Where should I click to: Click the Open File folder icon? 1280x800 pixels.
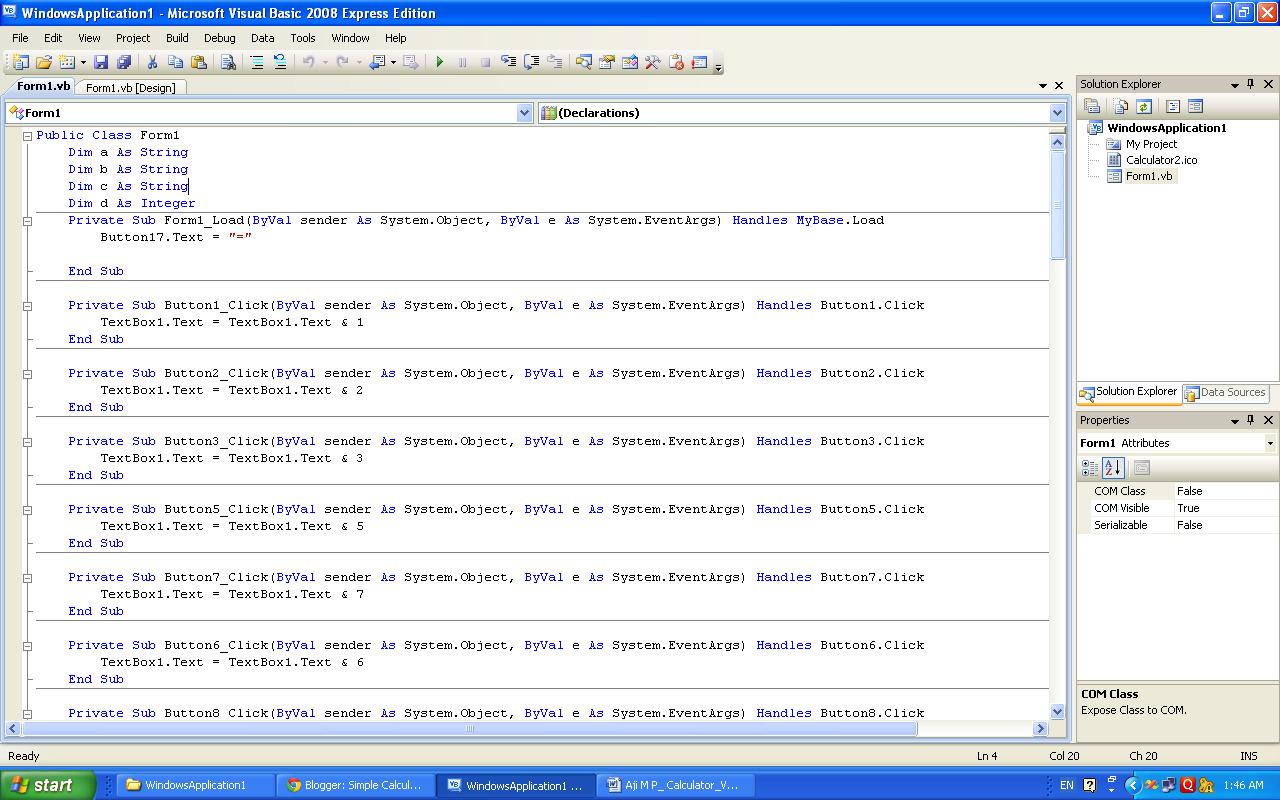43,62
